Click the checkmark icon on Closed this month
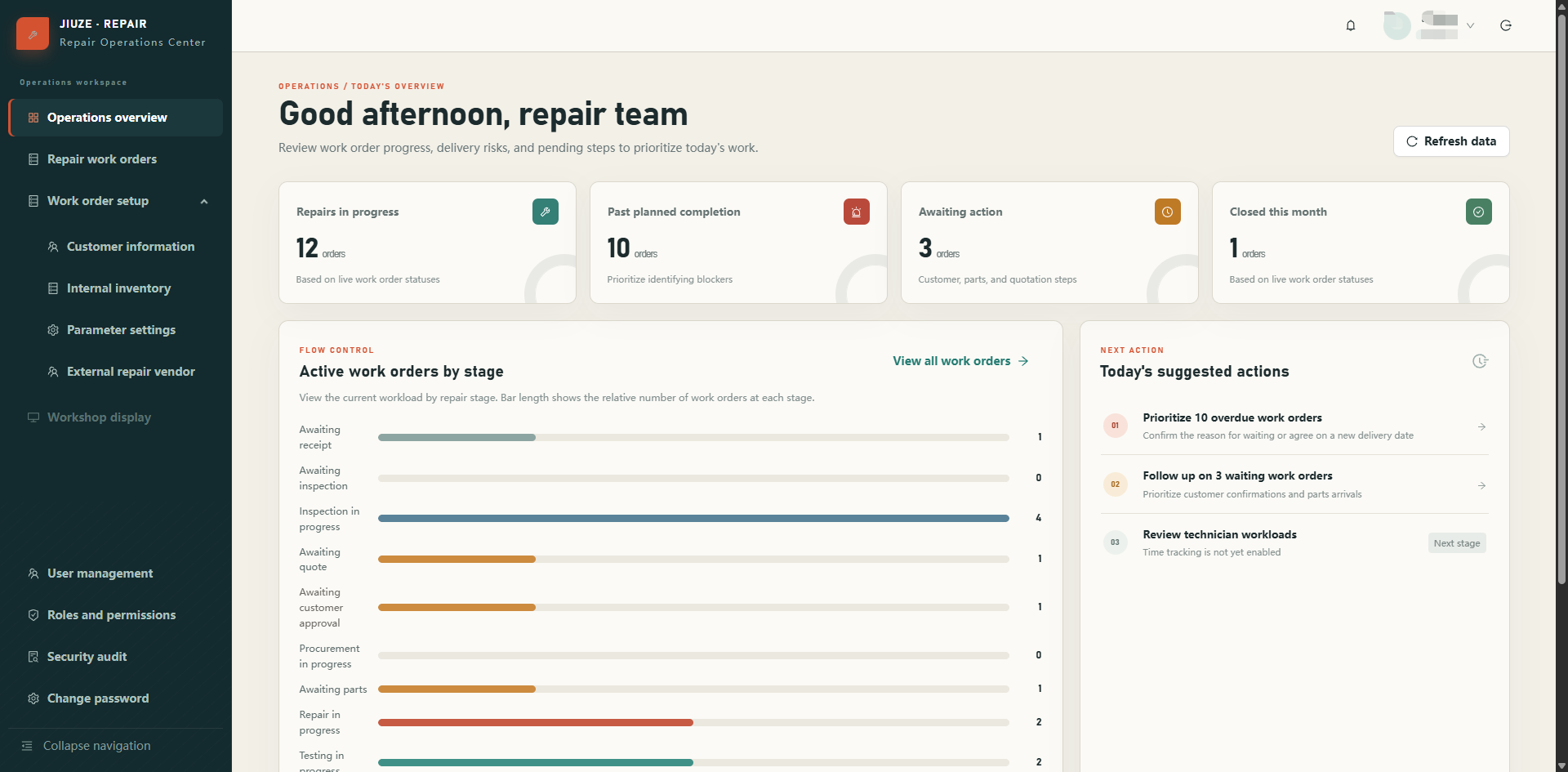 1479,212
